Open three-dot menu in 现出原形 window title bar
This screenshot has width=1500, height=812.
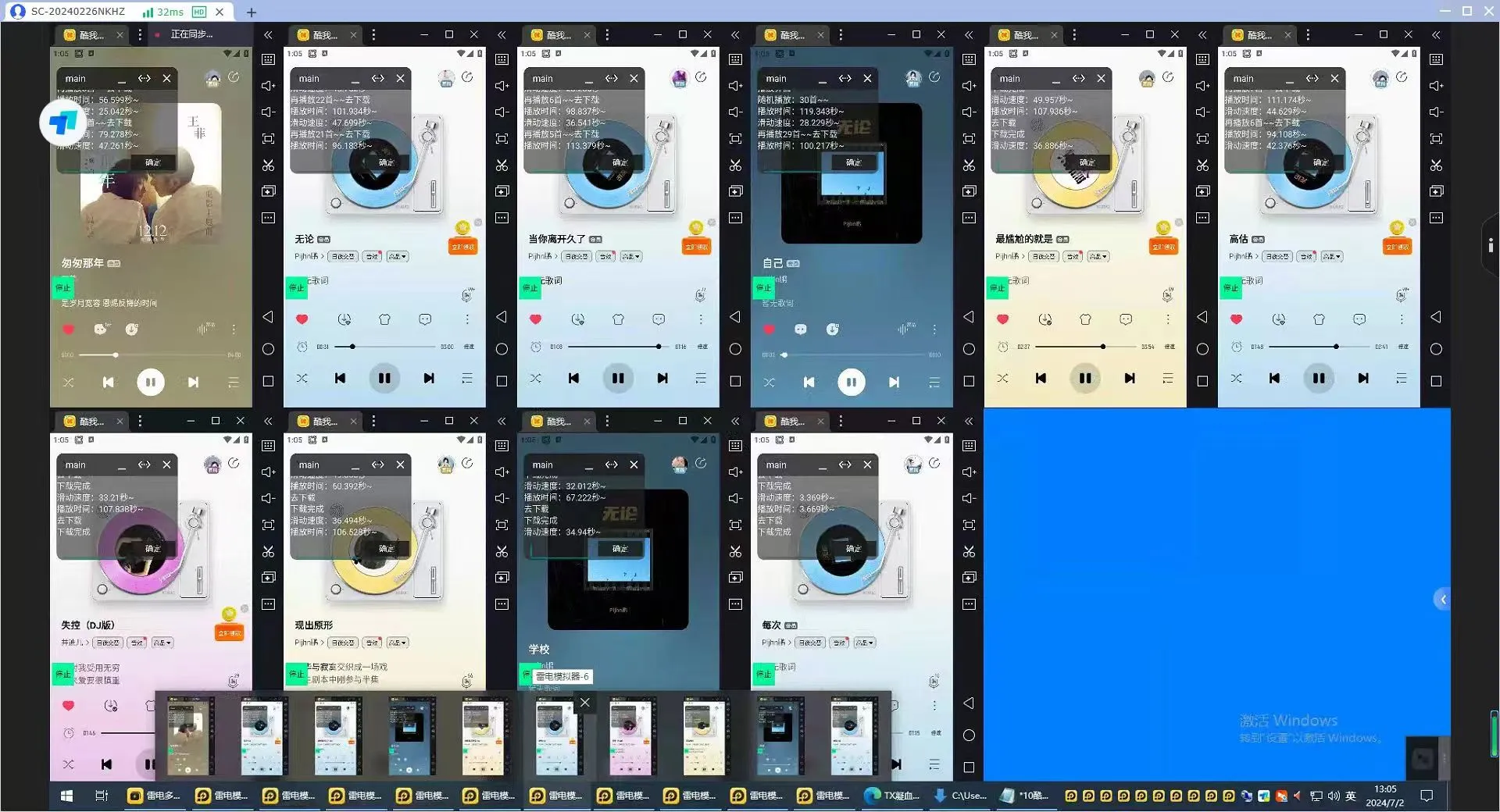pyautogui.click(x=373, y=422)
